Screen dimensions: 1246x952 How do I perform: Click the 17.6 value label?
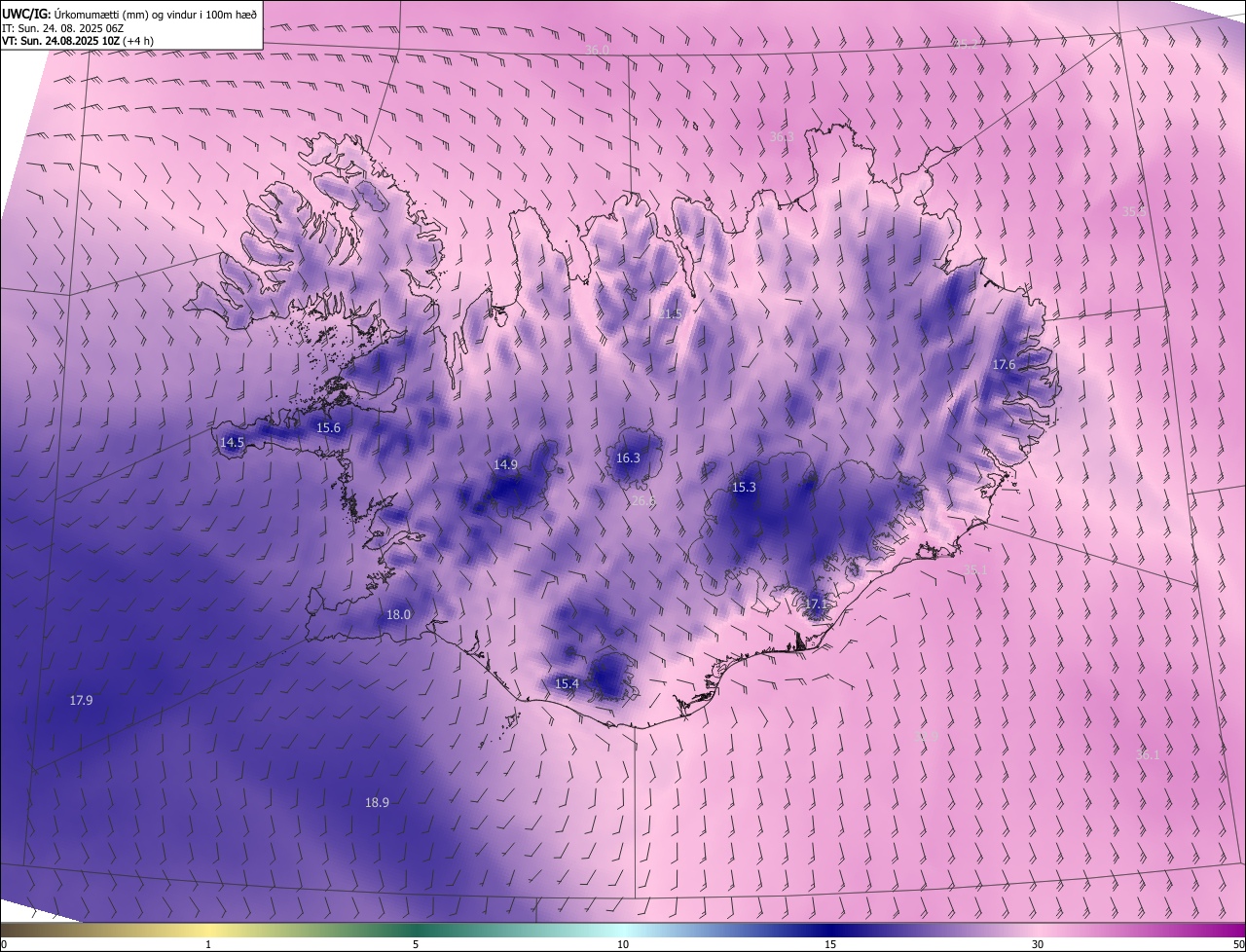click(x=1004, y=365)
